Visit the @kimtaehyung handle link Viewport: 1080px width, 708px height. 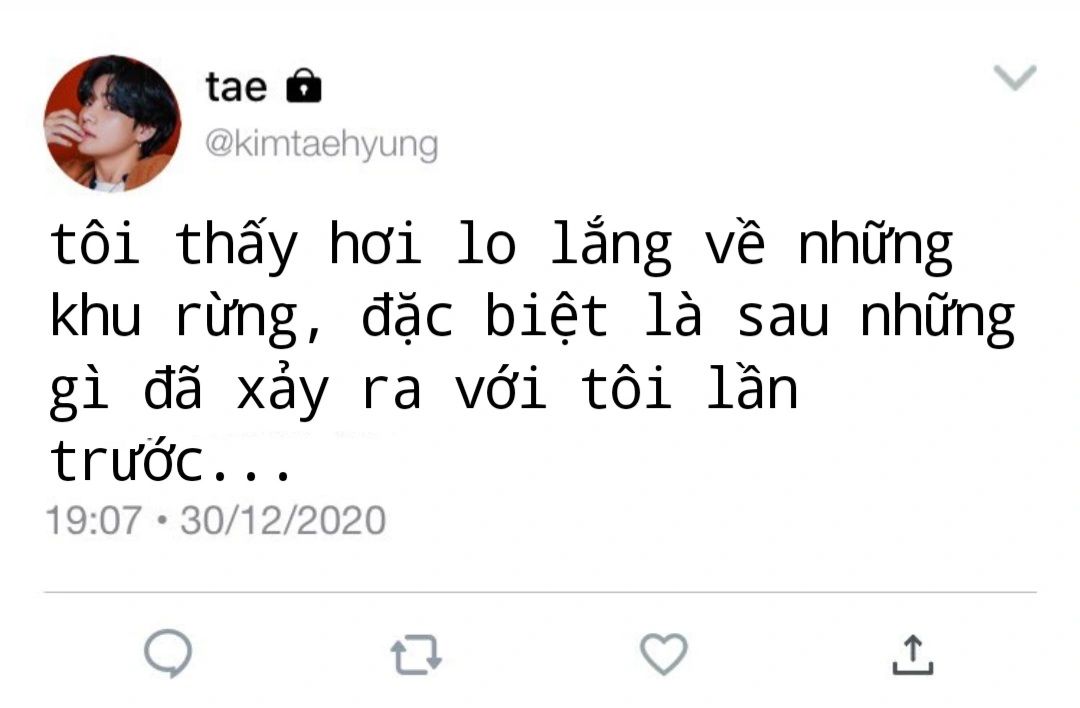(x=322, y=145)
